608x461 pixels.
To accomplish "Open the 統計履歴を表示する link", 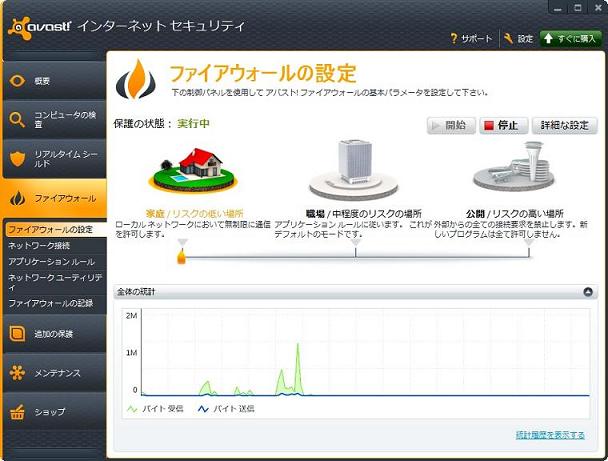I will click(x=550, y=435).
